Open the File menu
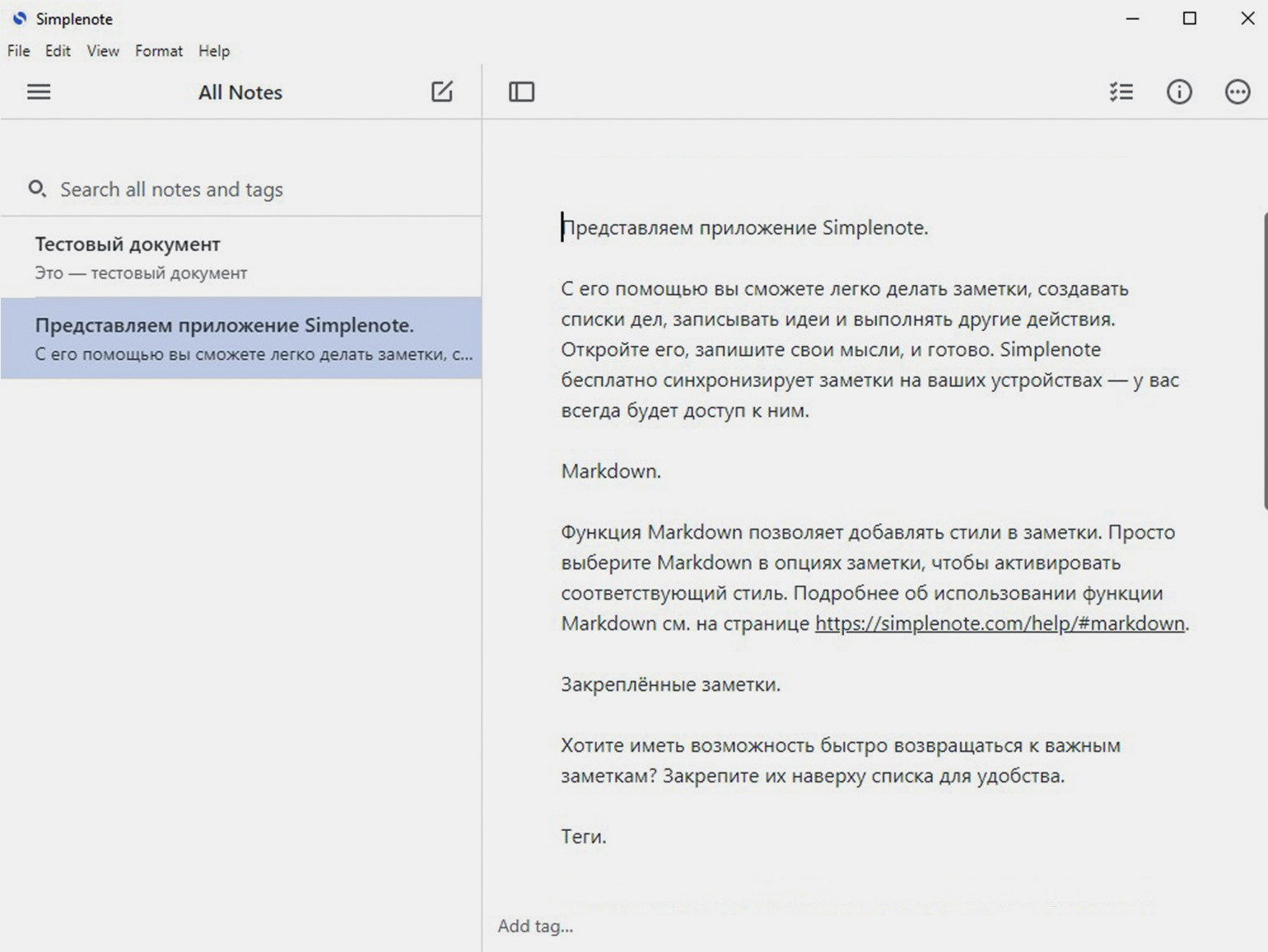Viewport: 1268px width, 952px height. pos(18,51)
